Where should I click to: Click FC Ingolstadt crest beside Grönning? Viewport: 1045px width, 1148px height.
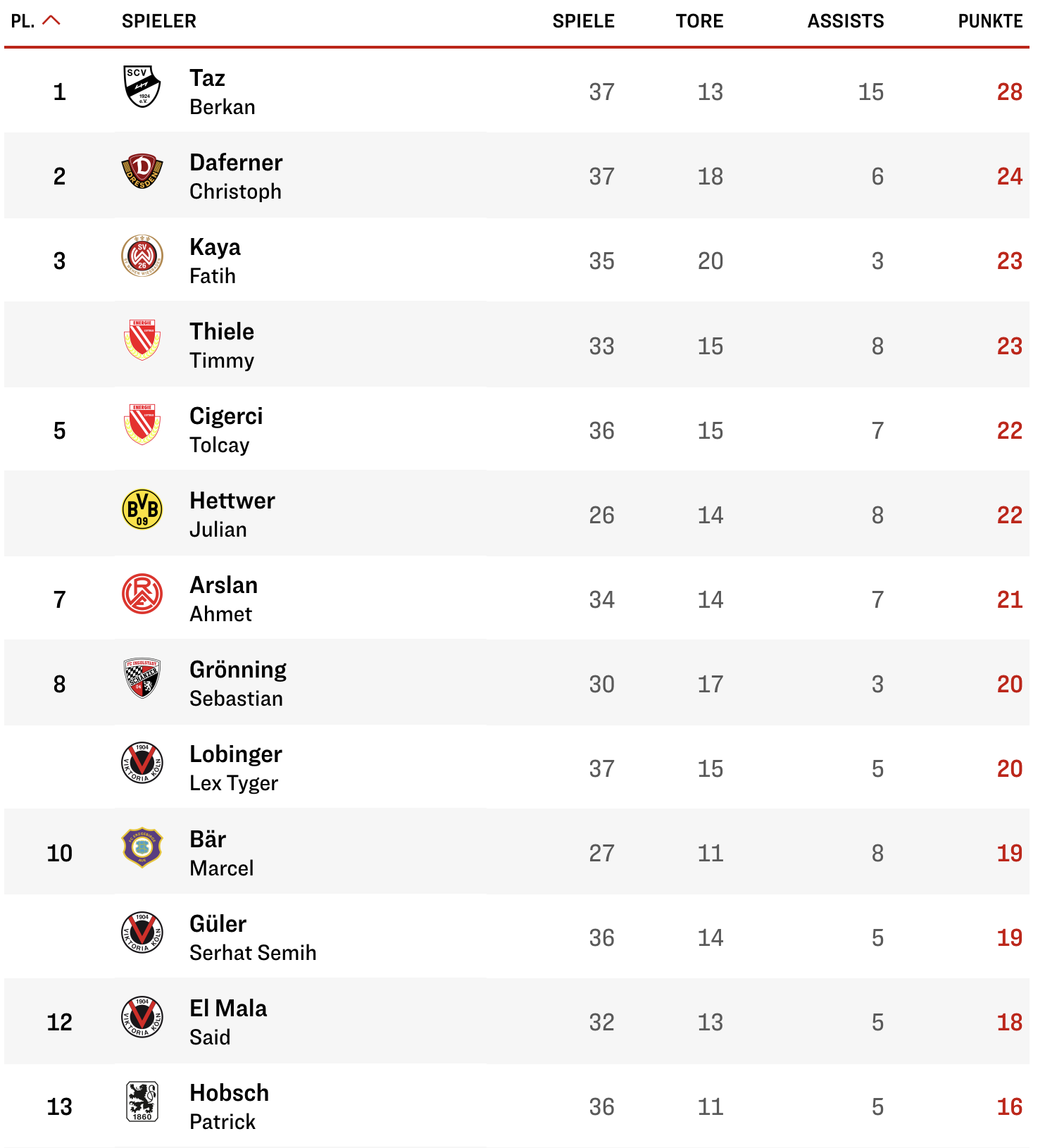[142, 678]
